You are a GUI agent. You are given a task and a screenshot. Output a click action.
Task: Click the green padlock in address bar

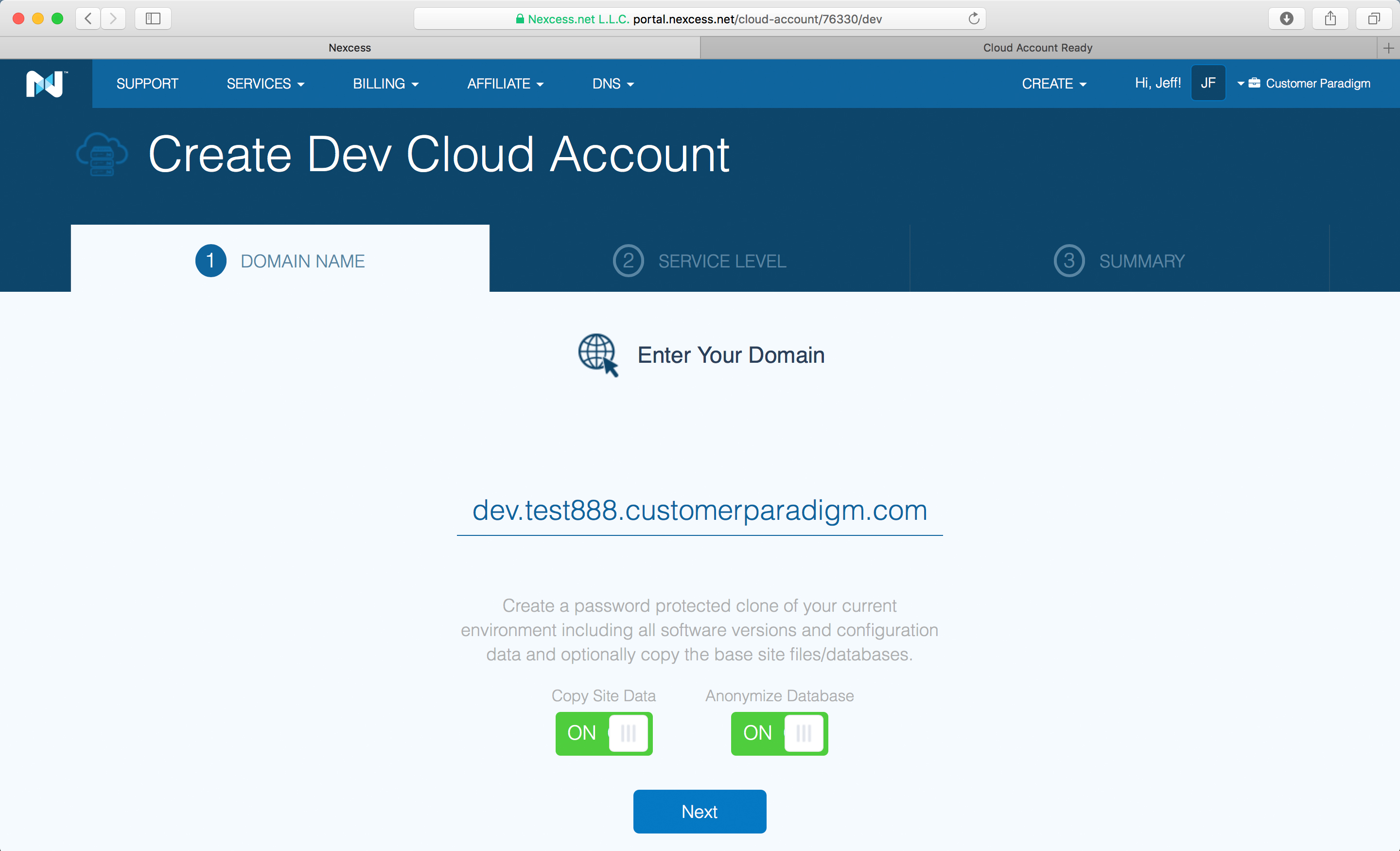(x=519, y=19)
